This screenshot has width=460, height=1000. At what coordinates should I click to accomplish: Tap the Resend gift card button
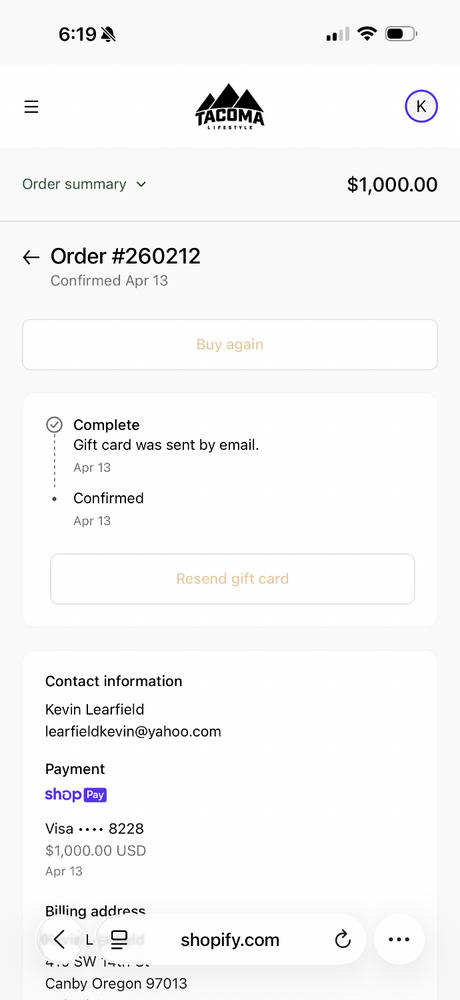[x=232, y=578]
